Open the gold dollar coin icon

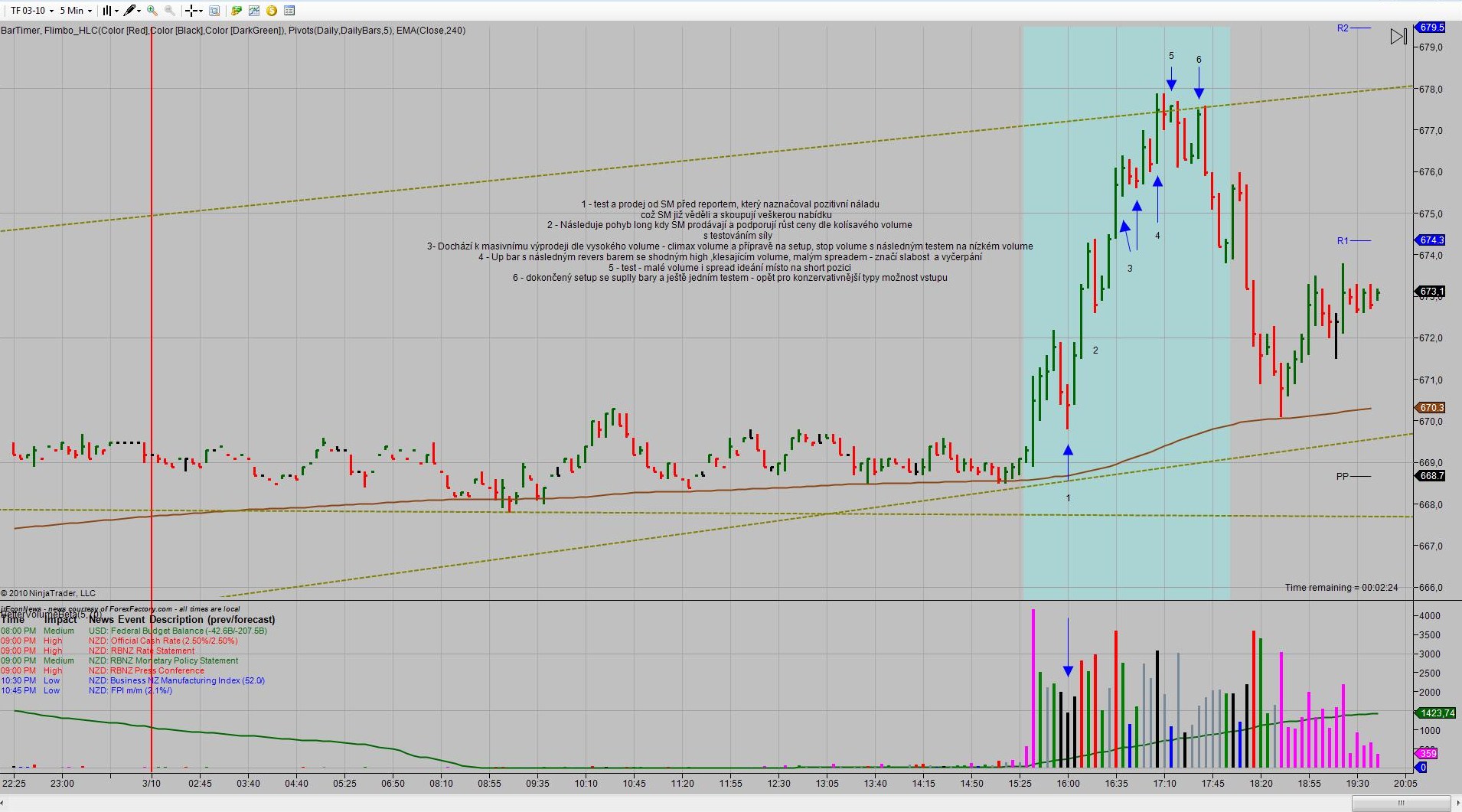point(272,11)
